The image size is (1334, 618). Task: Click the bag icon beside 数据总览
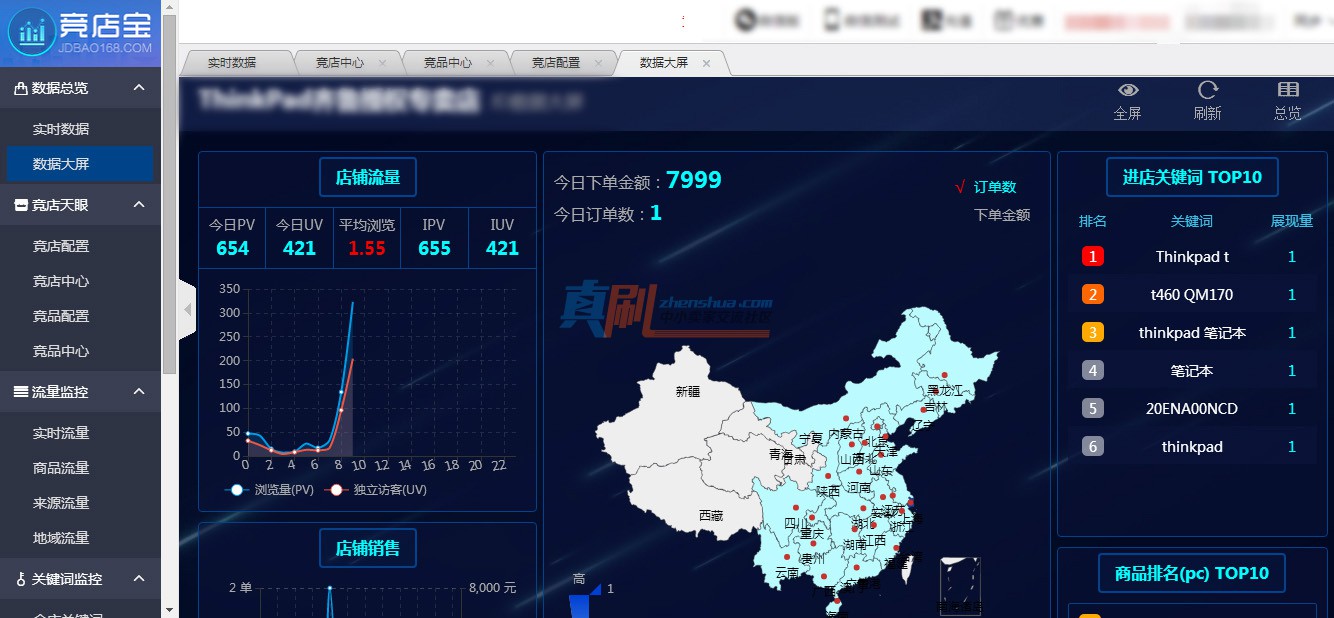point(21,88)
